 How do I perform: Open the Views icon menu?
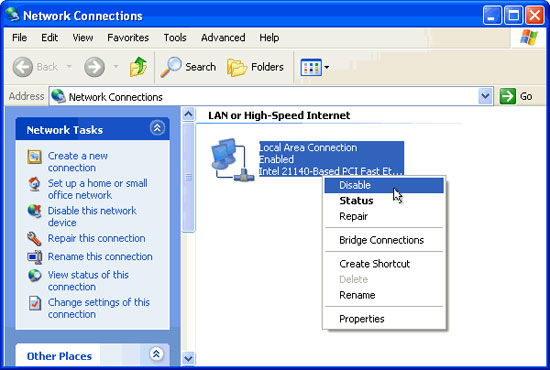click(311, 67)
